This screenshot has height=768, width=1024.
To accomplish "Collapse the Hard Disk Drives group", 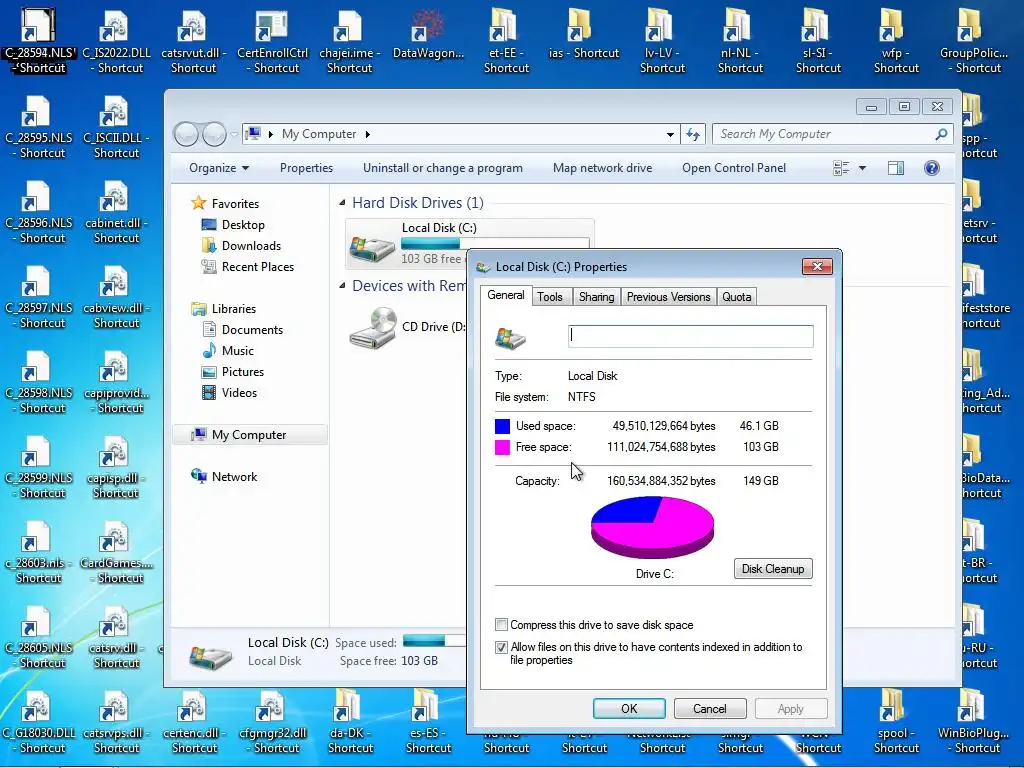I will (x=342, y=203).
